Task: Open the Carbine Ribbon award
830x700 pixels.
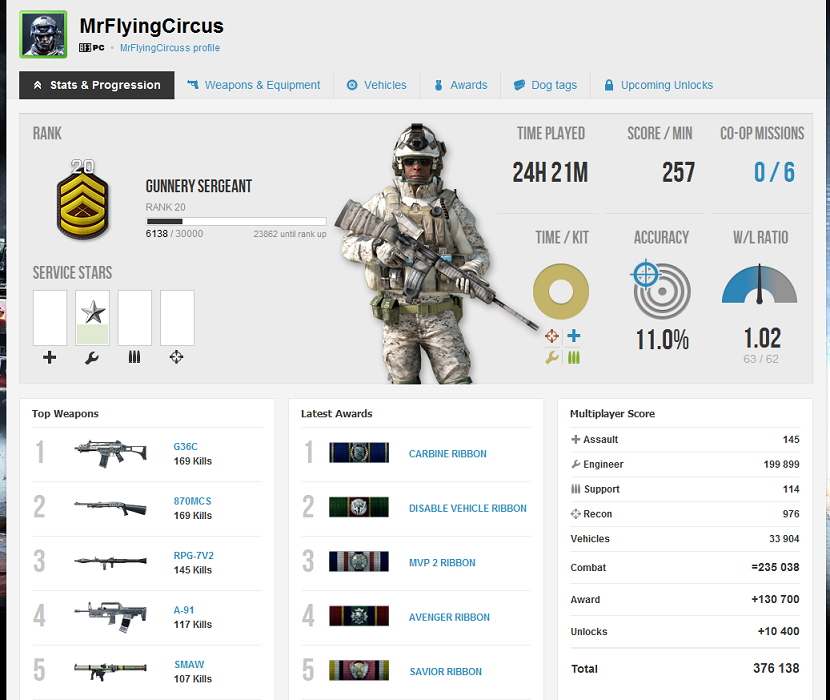Action: click(x=447, y=454)
